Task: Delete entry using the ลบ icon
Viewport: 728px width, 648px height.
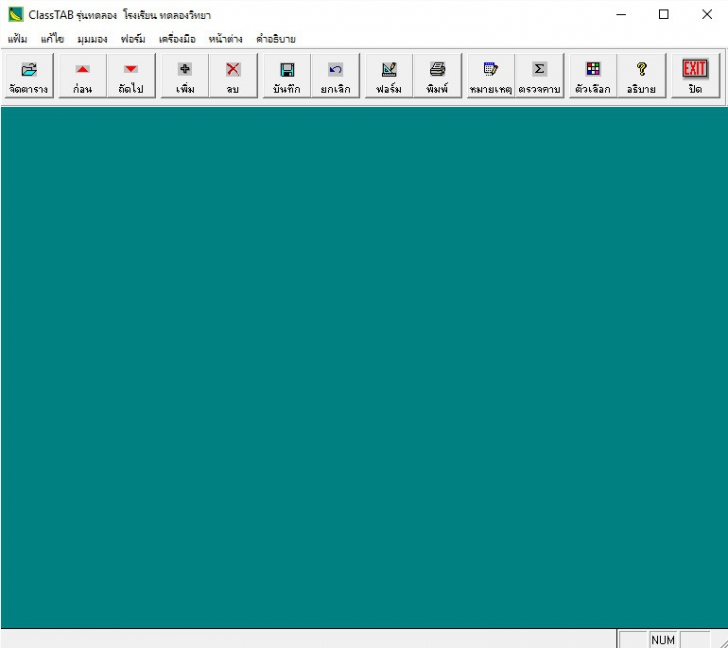Action: tap(233, 76)
